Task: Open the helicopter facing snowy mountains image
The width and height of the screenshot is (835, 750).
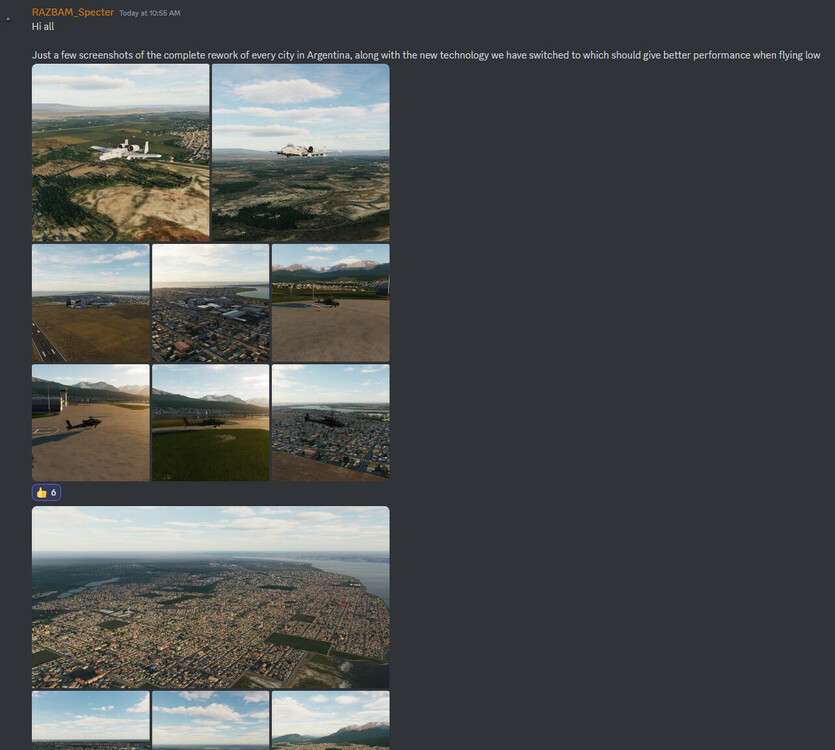Action: click(x=330, y=303)
